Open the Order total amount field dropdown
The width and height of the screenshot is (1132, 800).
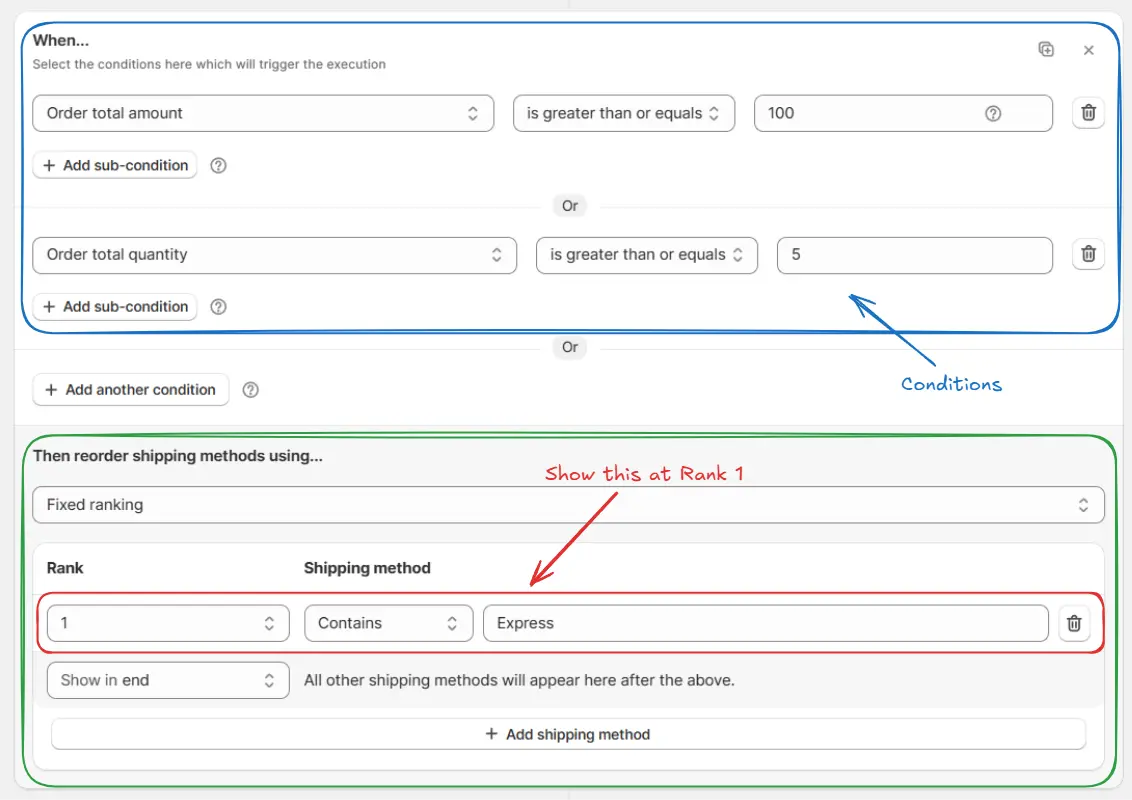click(x=263, y=113)
